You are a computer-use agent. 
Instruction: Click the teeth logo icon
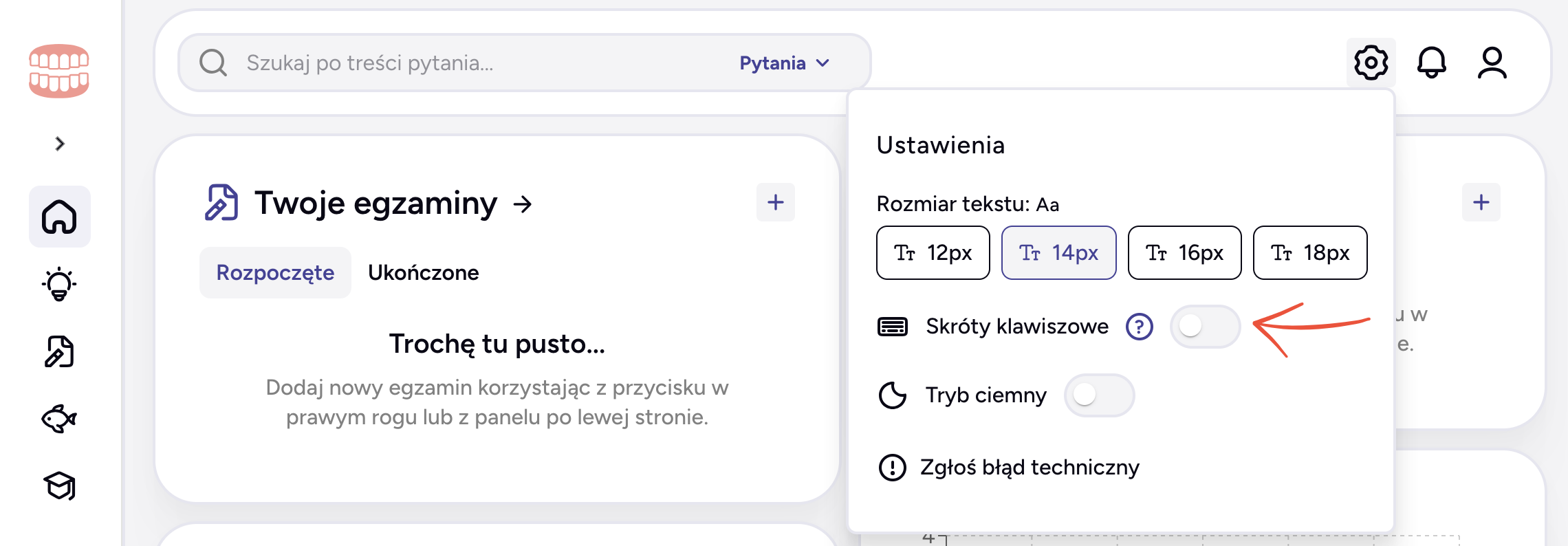click(x=59, y=71)
